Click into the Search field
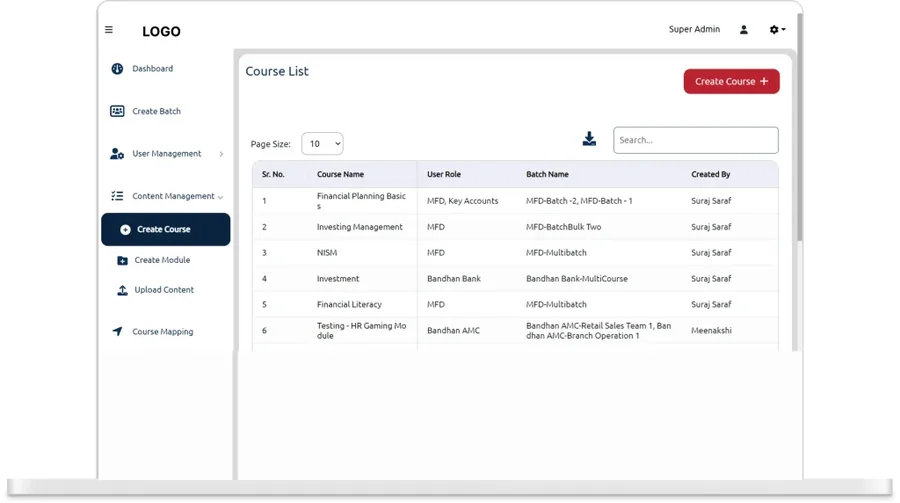This screenshot has height=503, width=900. pyautogui.click(x=696, y=140)
